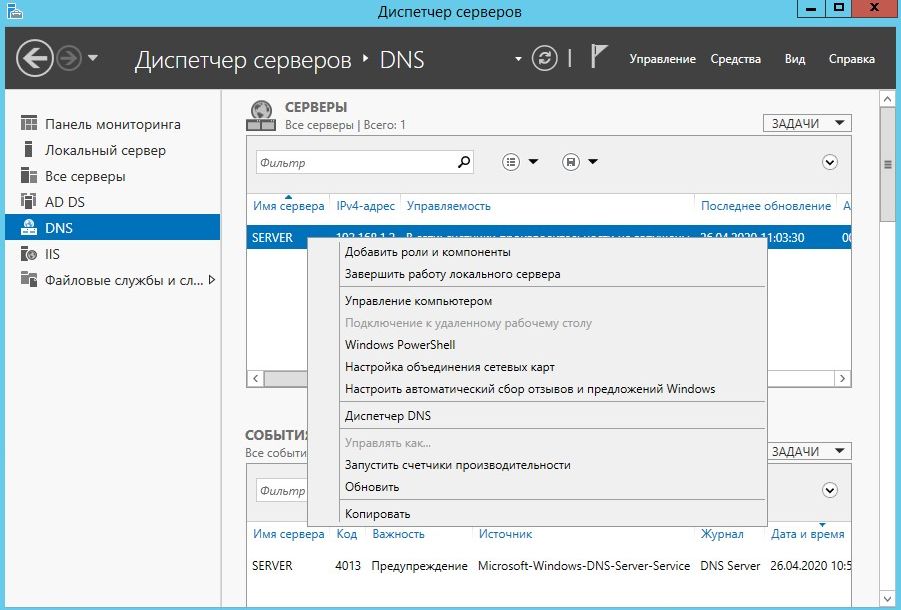Expand the Файловые службы arrow
This screenshot has height=610, width=901.
pos(212,280)
